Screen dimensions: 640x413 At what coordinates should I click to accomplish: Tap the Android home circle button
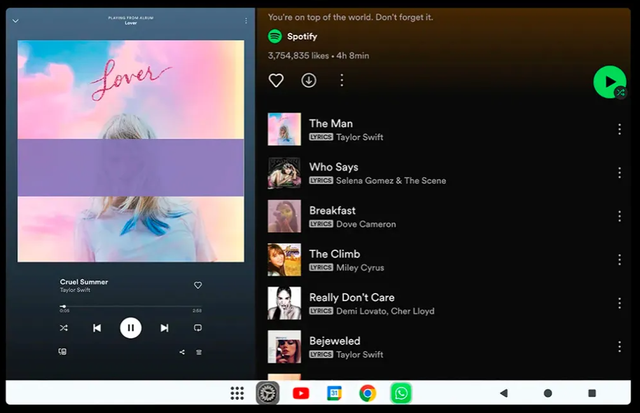tap(548, 393)
